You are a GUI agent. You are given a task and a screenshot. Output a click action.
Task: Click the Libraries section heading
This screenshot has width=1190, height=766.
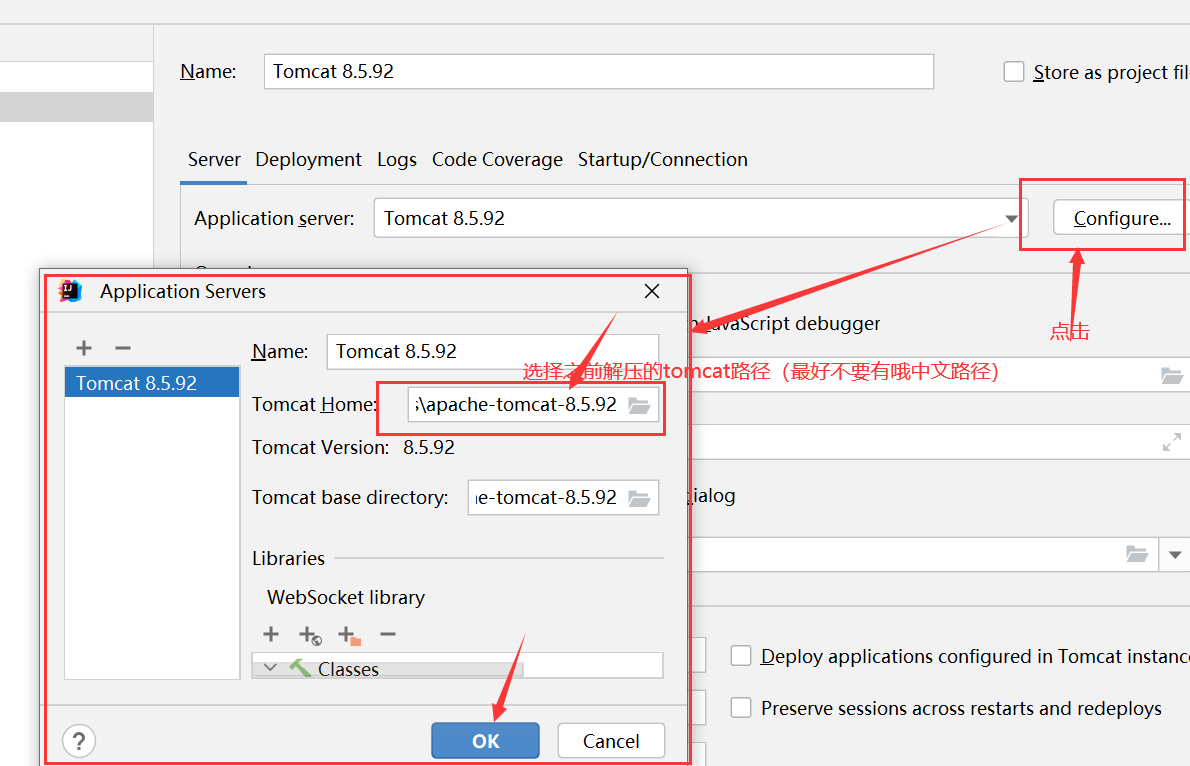288,558
